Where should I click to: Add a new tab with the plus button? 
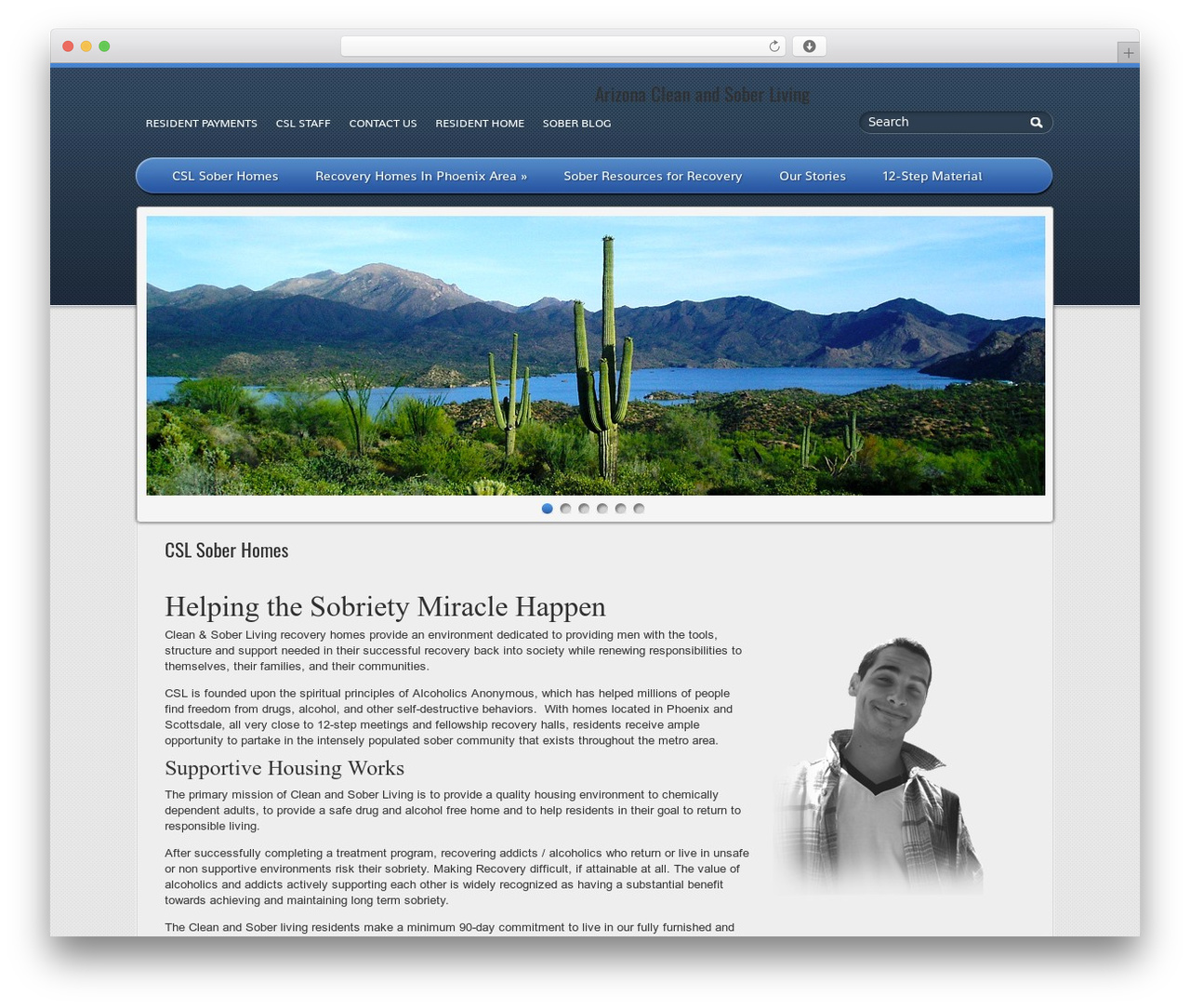pos(1128,53)
